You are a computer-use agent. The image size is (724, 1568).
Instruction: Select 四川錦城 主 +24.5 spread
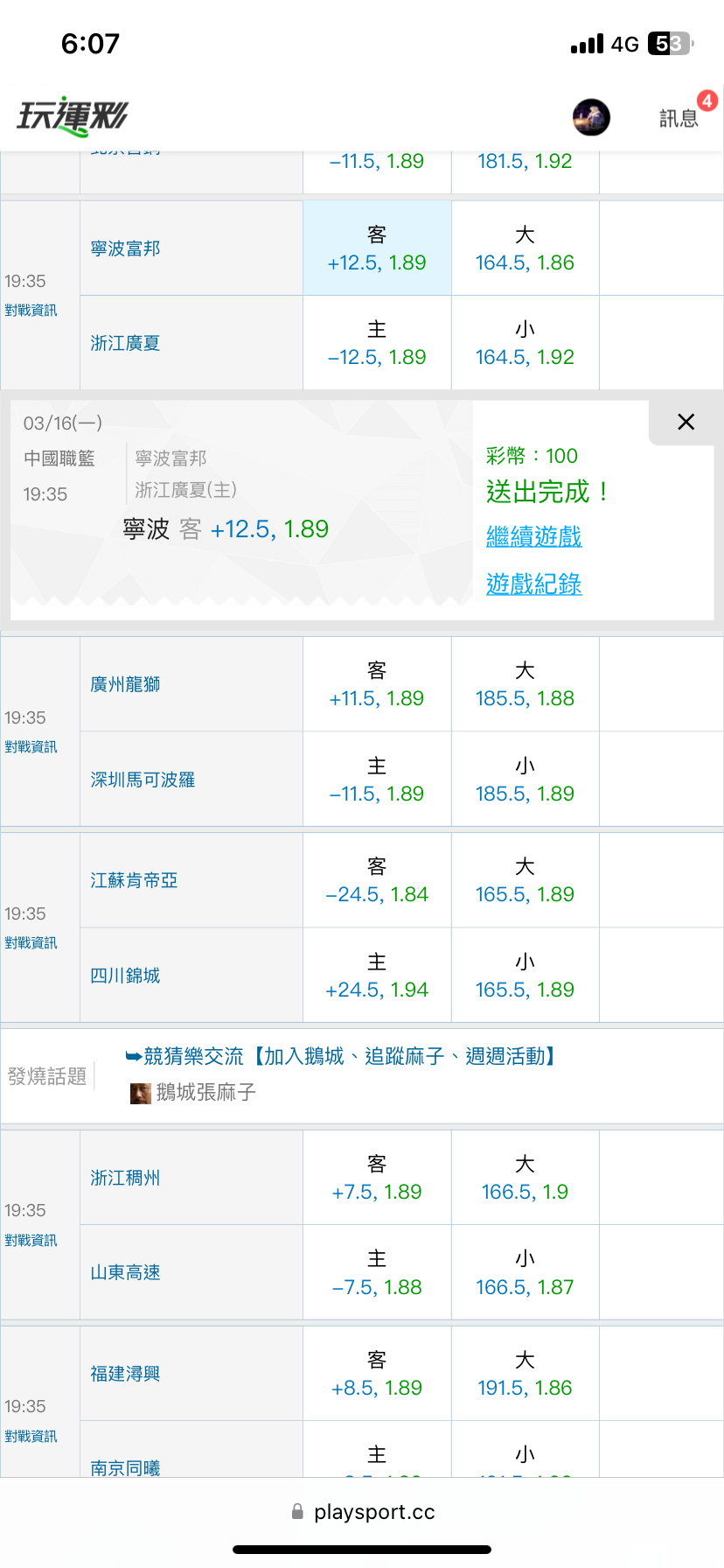coord(377,976)
